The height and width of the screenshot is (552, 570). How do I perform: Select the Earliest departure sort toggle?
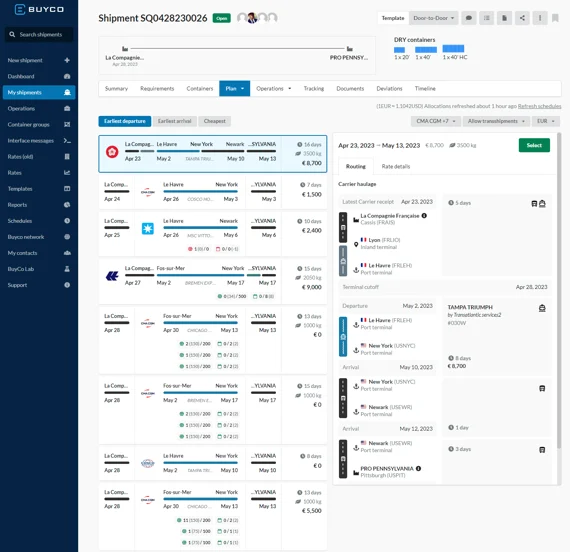[125, 121]
